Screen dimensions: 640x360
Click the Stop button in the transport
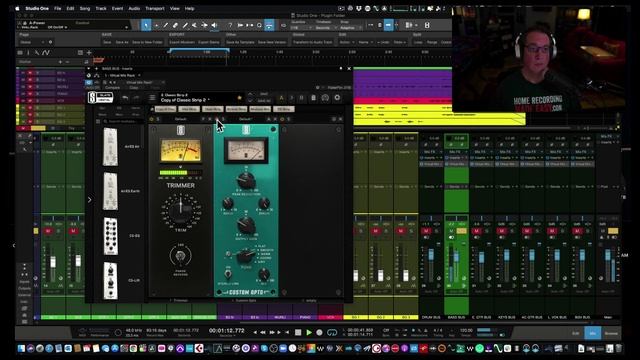tap(298, 333)
